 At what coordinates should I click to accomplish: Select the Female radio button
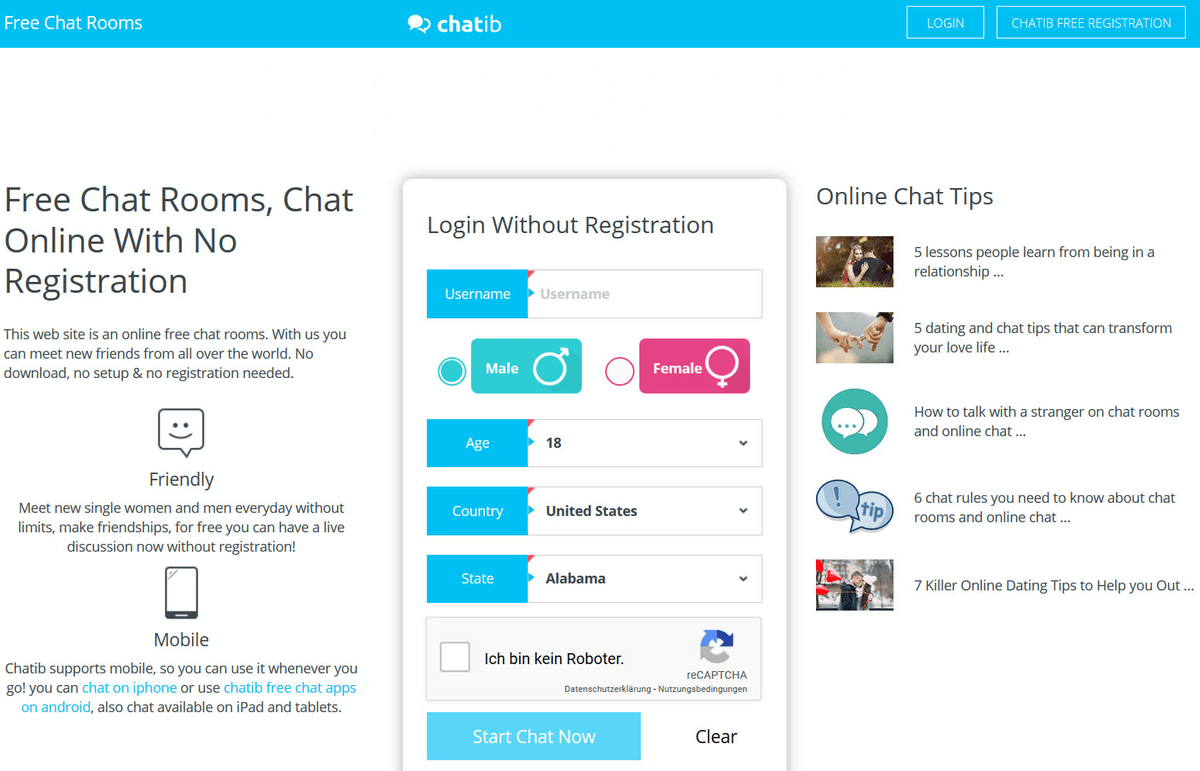coord(619,370)
